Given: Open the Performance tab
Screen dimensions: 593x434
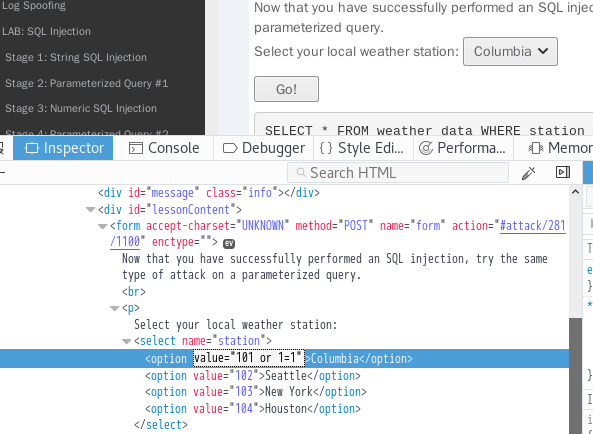Looking at the screenshot, I should pyautogui.click(x=464, y=148).
